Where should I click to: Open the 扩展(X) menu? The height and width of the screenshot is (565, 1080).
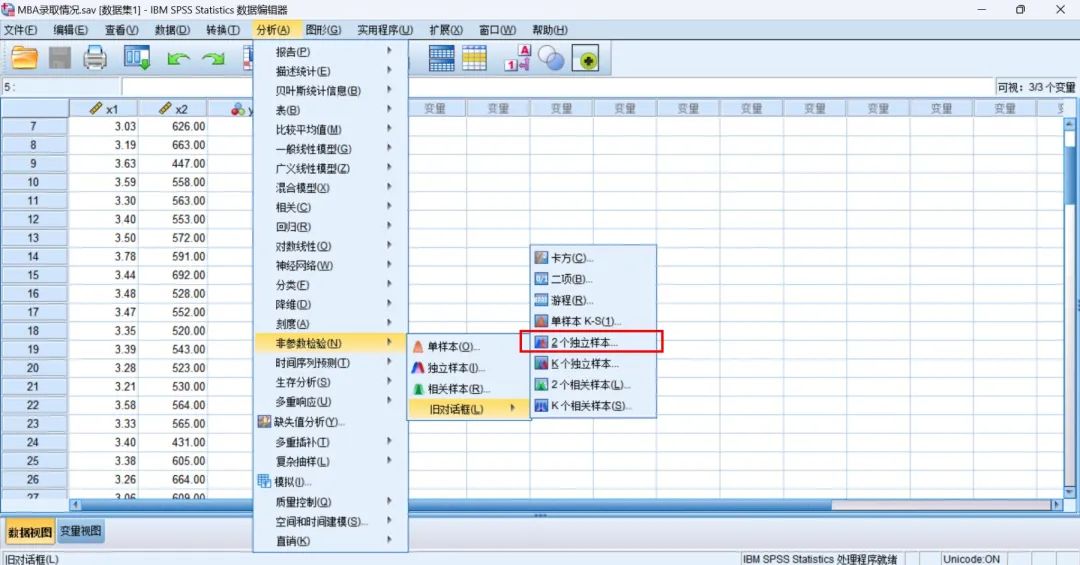(x=446, y=30)
